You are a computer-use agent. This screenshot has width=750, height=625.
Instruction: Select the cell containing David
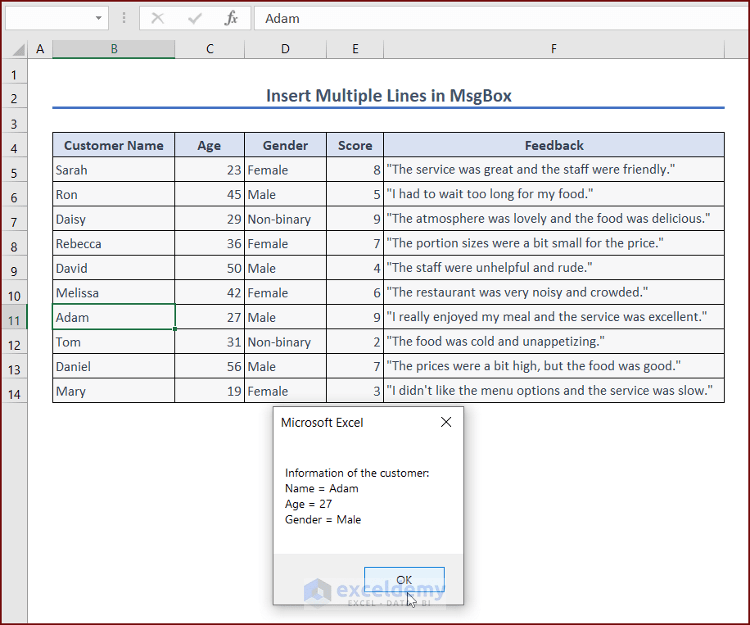[114, 268]
